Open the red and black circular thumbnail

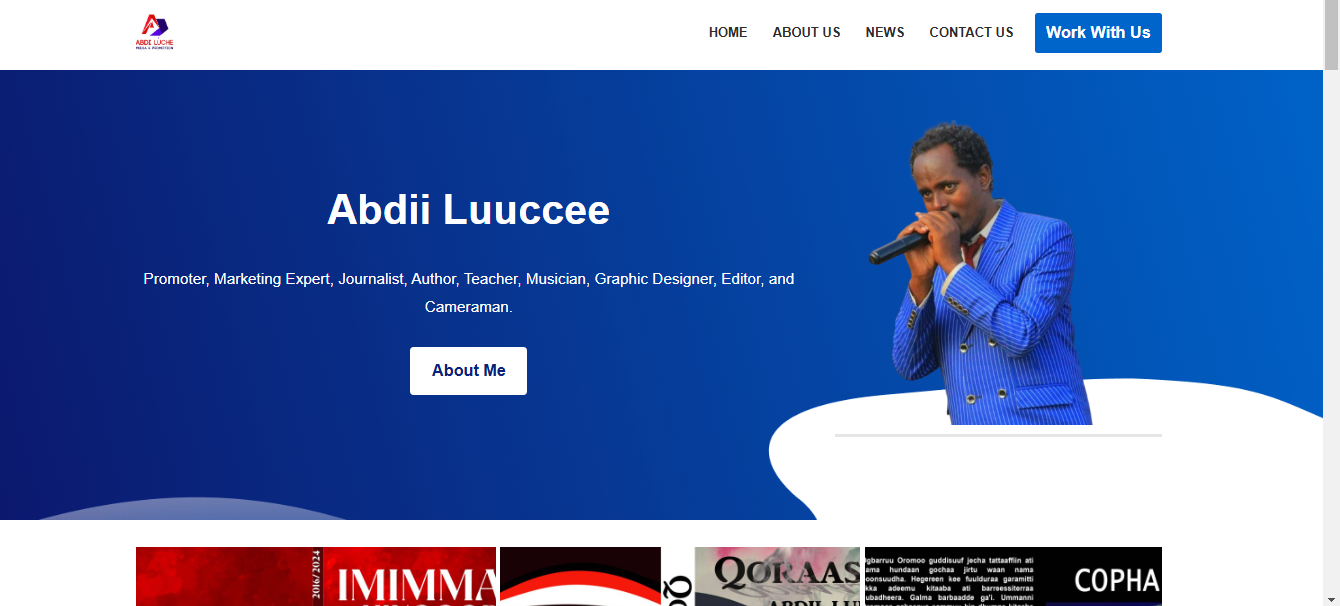tap(580, 576)
